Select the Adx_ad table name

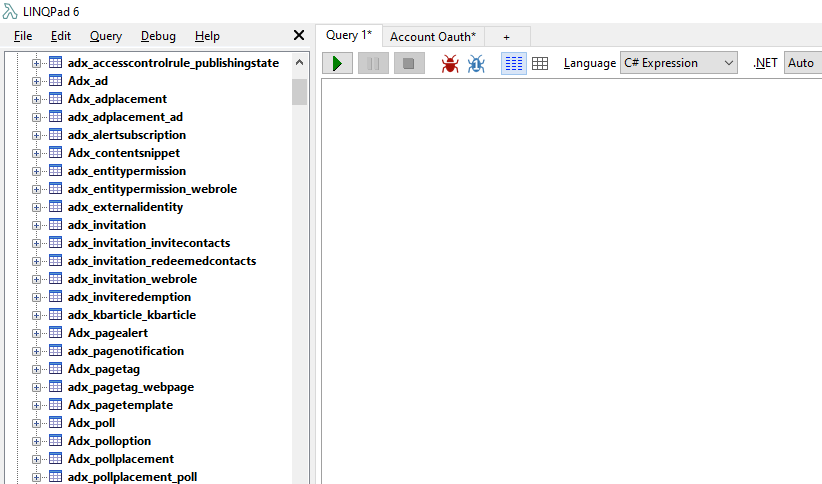tap(88, 81)
